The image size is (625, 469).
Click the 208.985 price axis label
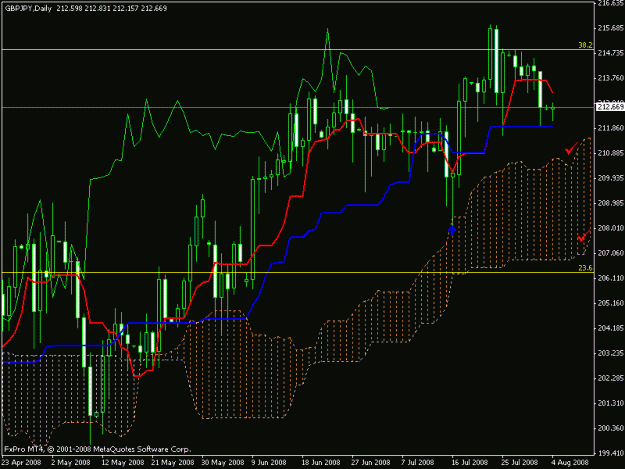pos(611,203)
